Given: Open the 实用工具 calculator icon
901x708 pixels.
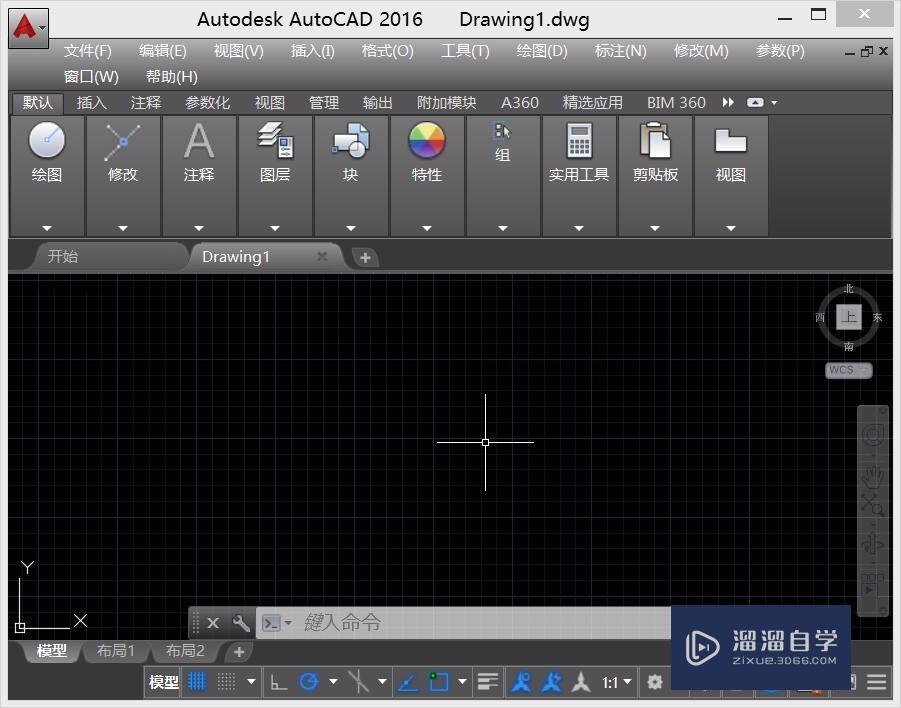Looking at the screenshot, I should 579,140.
